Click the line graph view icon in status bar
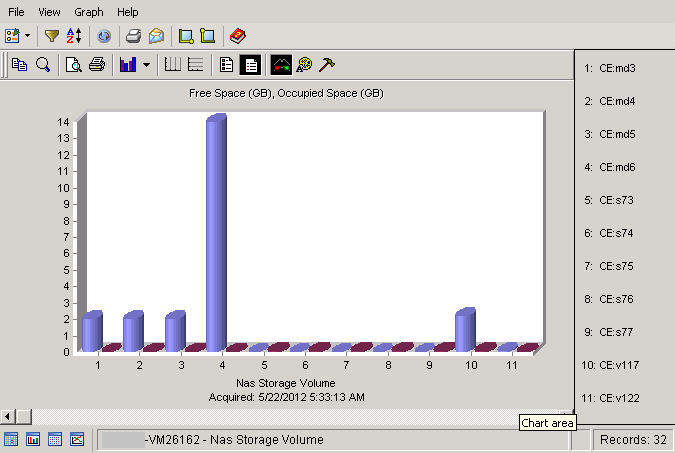The height and width of the screenshot is (453, 675). [77, 440]
